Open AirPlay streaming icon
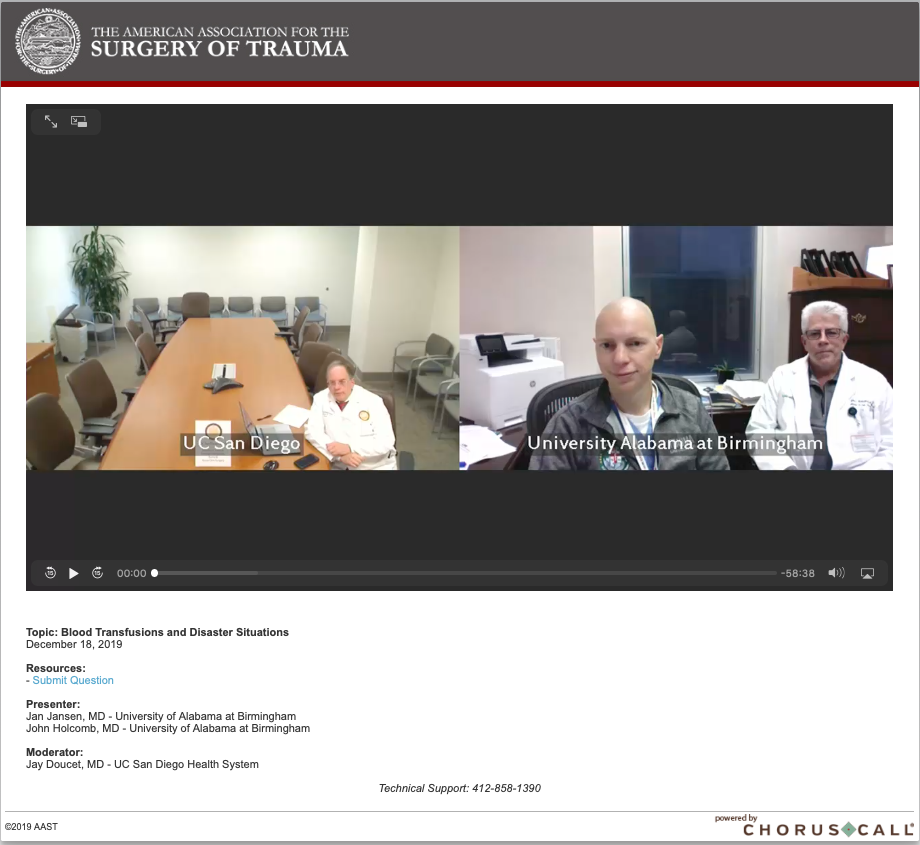This screenshot has height=845, width=920. point(867,573)
